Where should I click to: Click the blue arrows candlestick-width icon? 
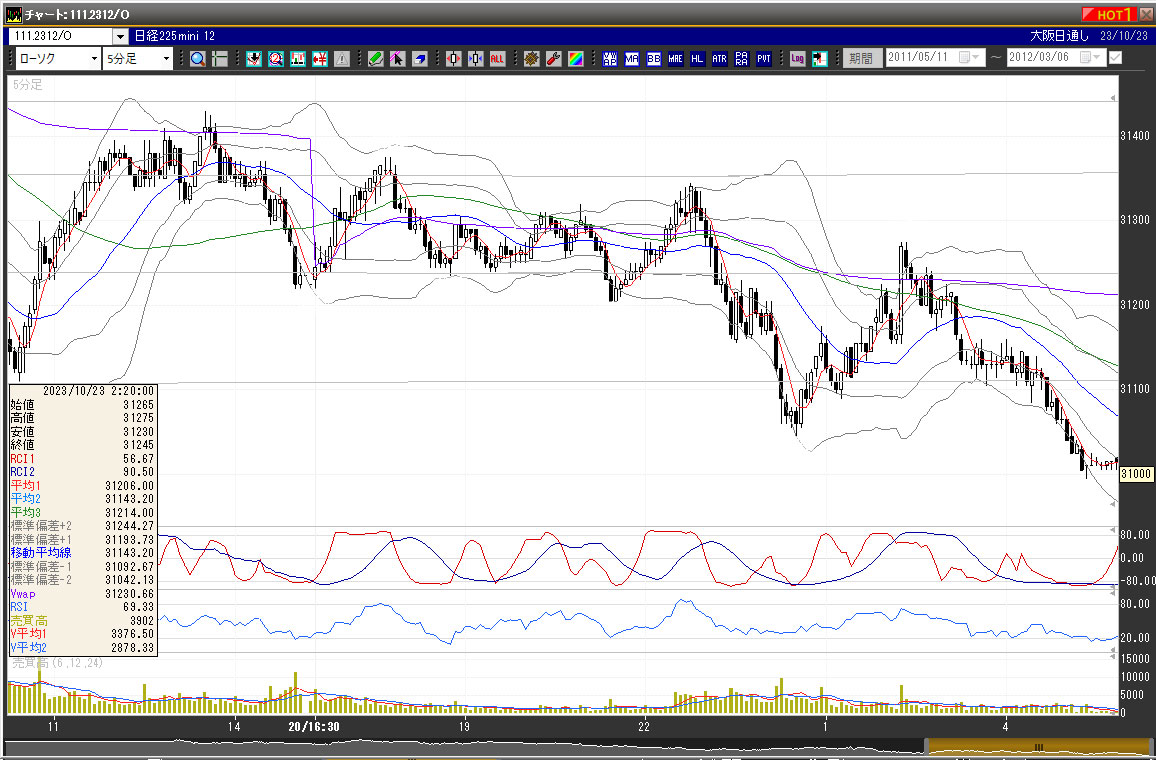point(476,59)
